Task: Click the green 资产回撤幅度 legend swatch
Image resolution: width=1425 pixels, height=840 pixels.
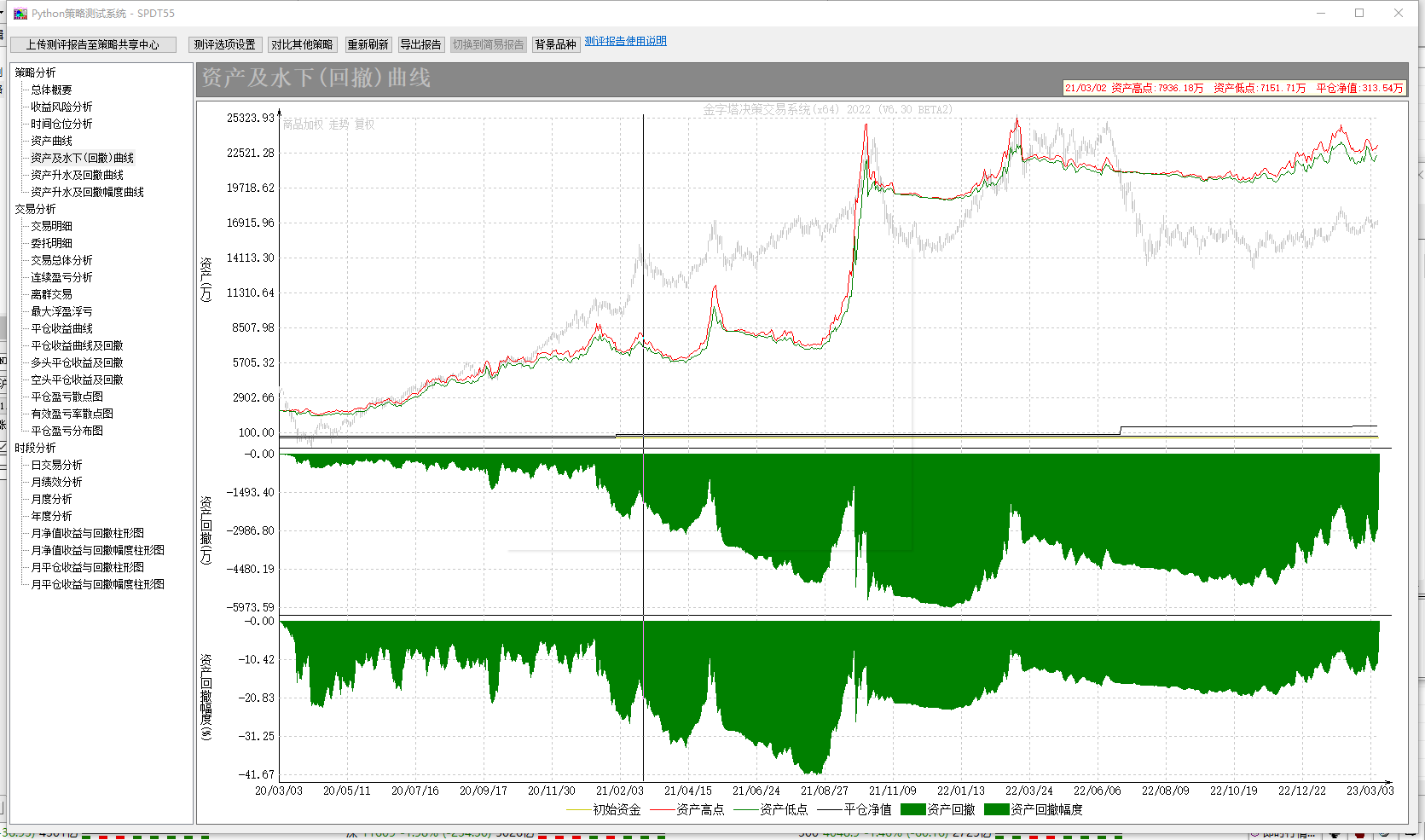Action: (x=996, y=809)
